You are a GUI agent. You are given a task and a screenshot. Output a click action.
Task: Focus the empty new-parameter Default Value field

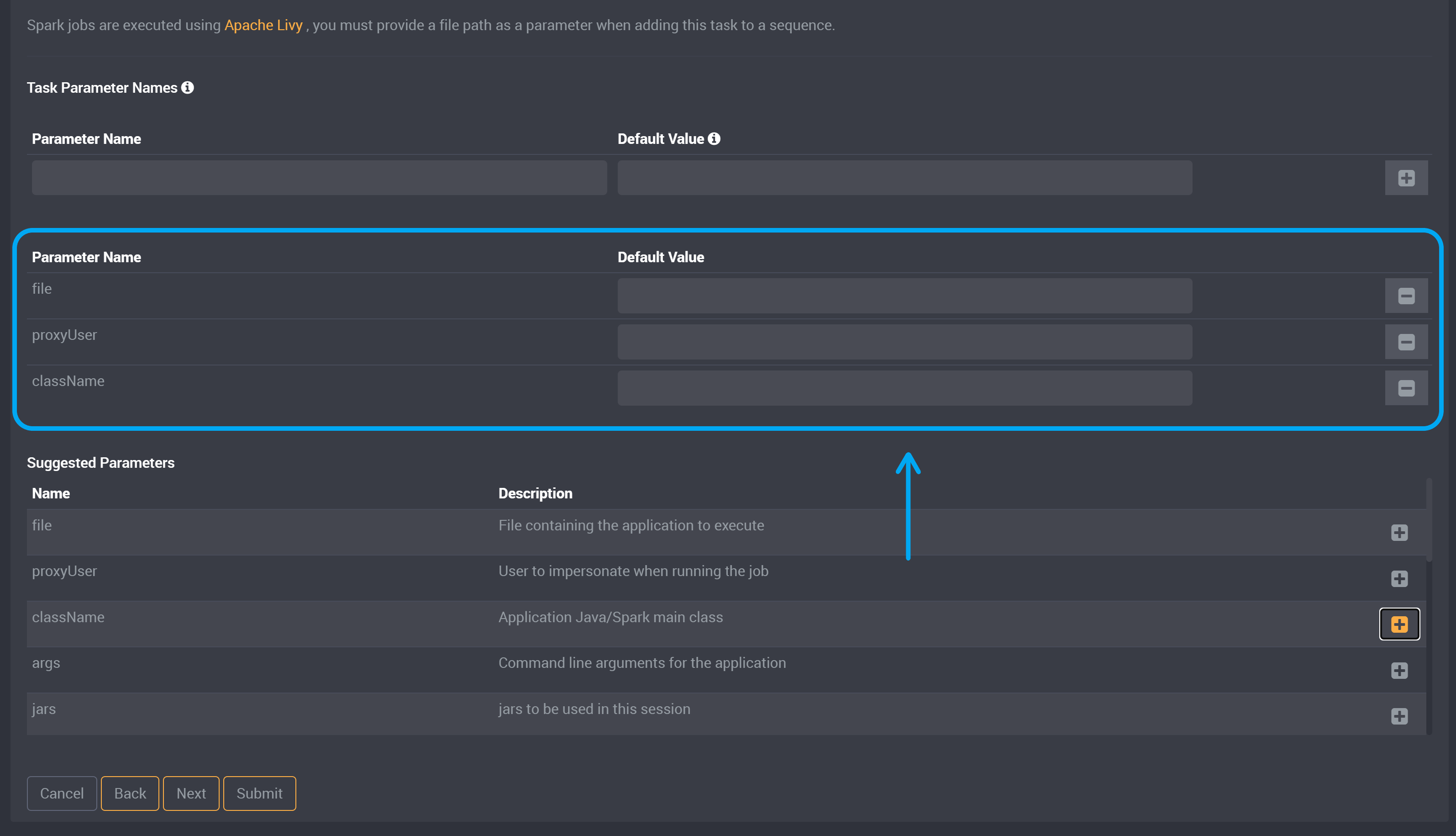coord(905,178)
